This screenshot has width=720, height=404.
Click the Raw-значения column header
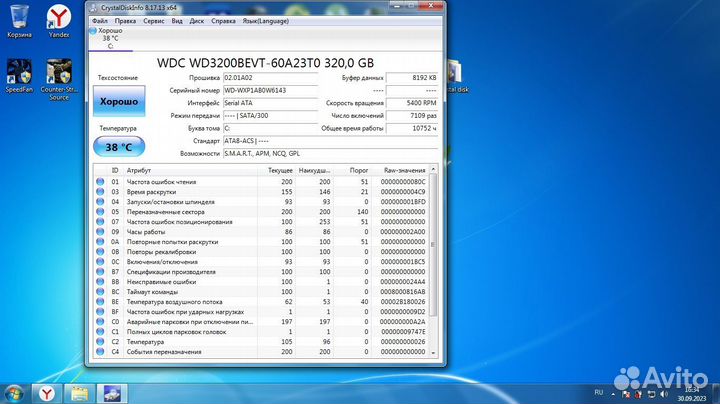[x=400, y=170]
